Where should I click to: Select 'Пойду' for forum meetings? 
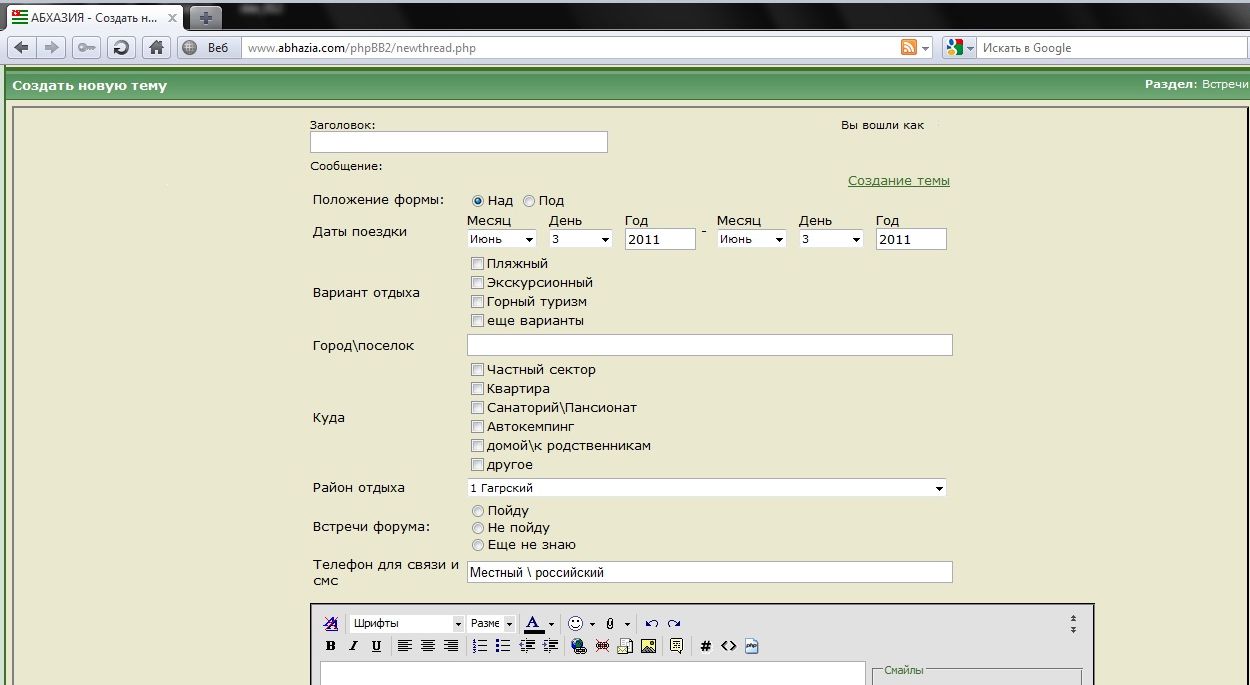coord(477,511)
